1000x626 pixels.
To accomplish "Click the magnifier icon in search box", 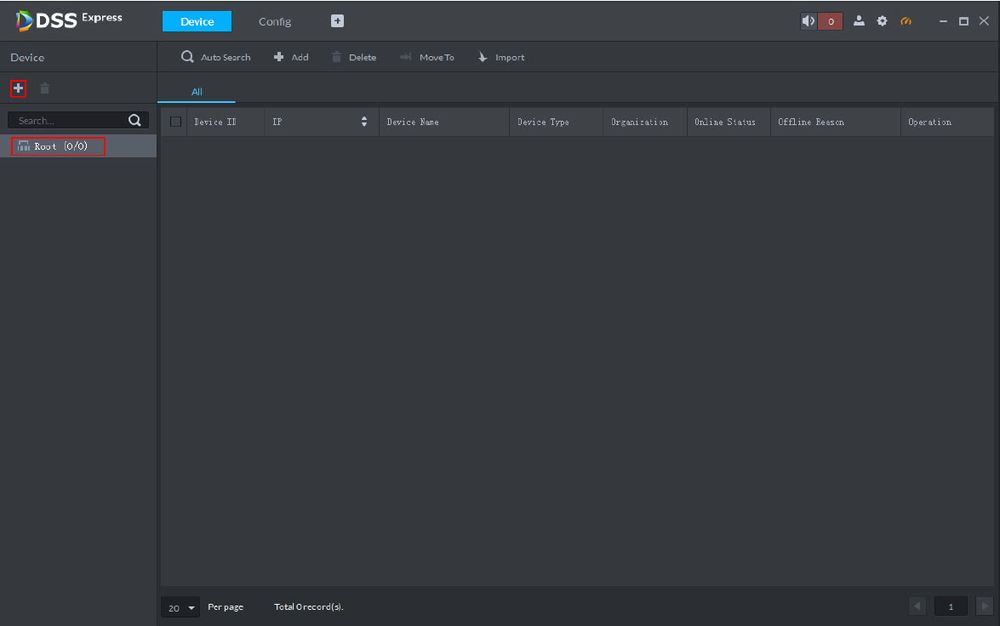I will coord(135,120).
